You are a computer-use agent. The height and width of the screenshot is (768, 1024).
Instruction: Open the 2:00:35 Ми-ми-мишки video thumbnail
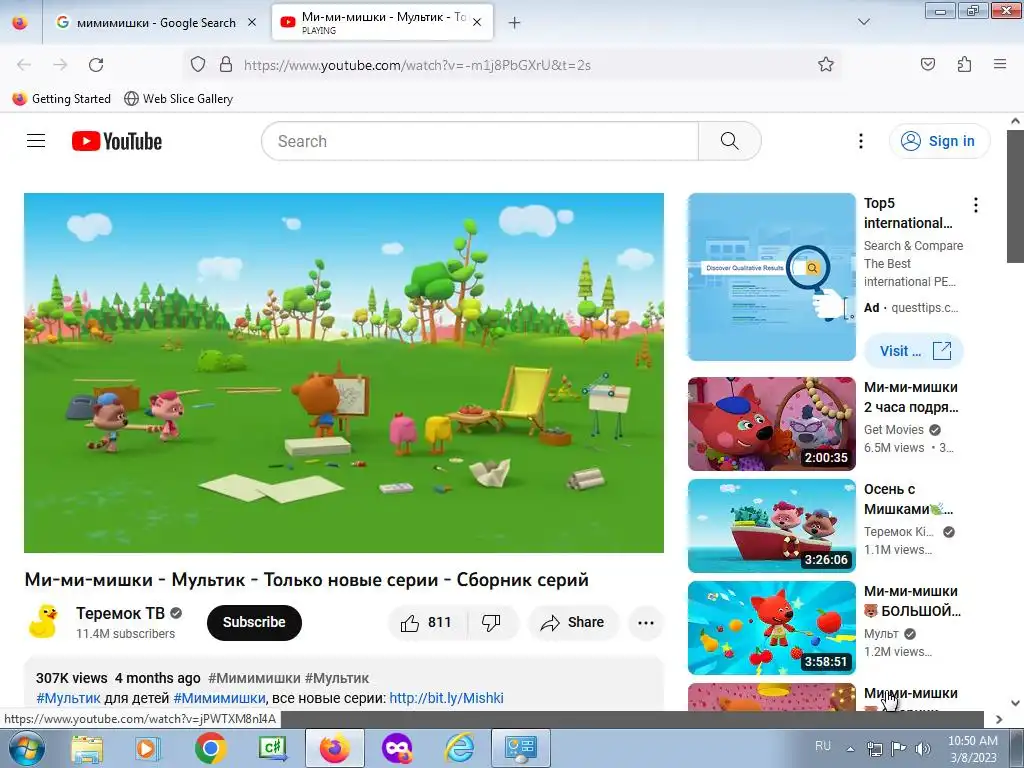(x=771, y=424)
